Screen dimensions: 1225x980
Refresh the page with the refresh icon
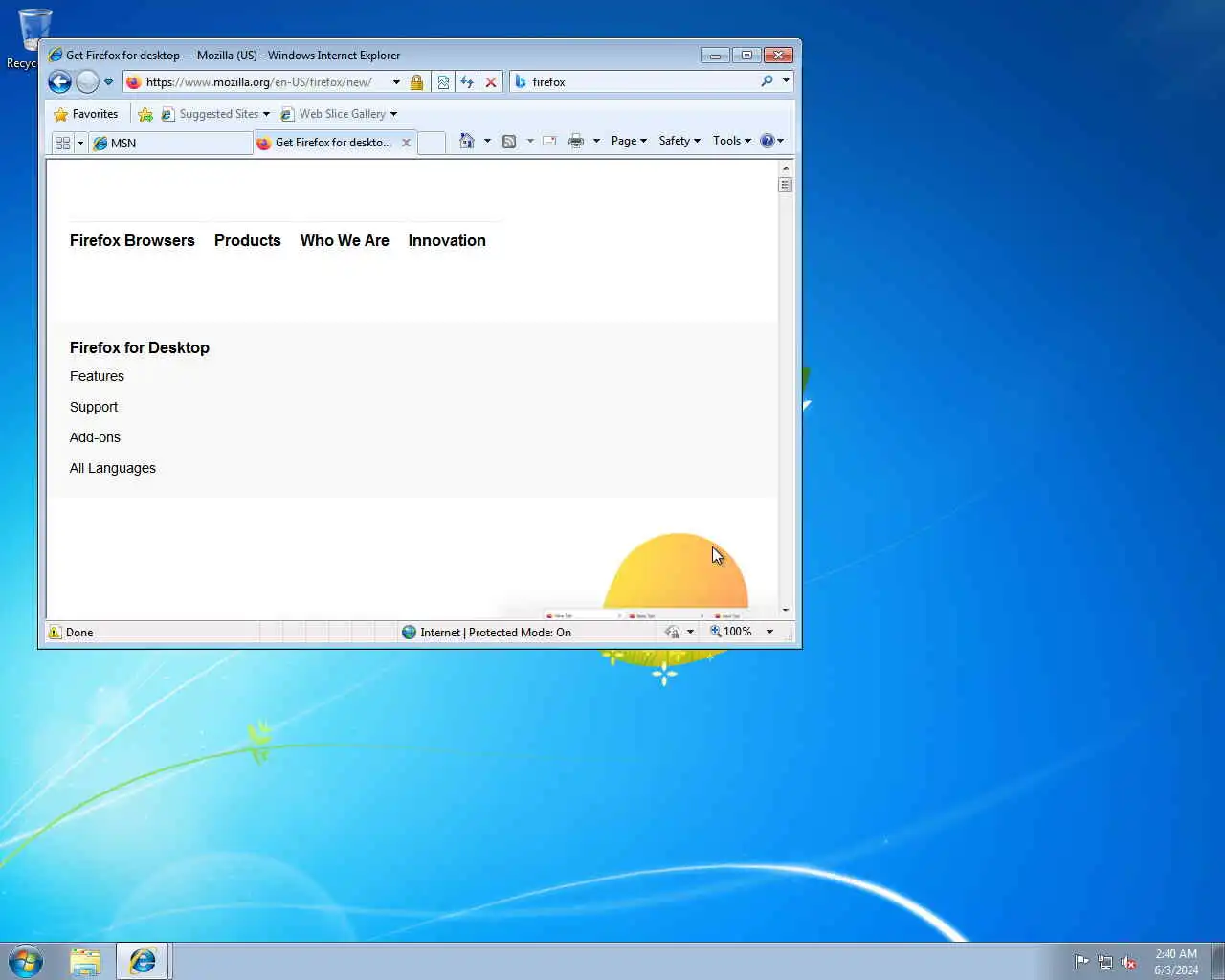[x=467, y=82]
